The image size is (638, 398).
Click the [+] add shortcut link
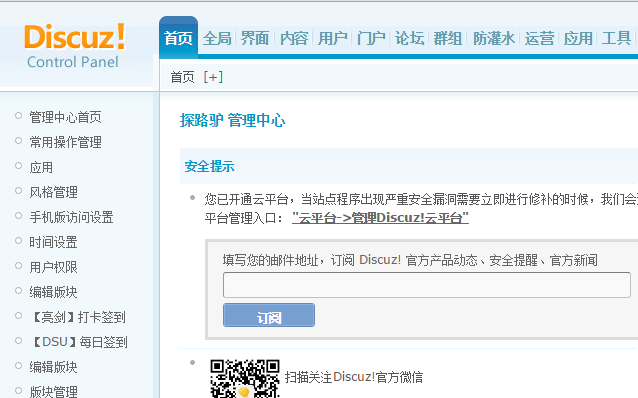(213, 77)
